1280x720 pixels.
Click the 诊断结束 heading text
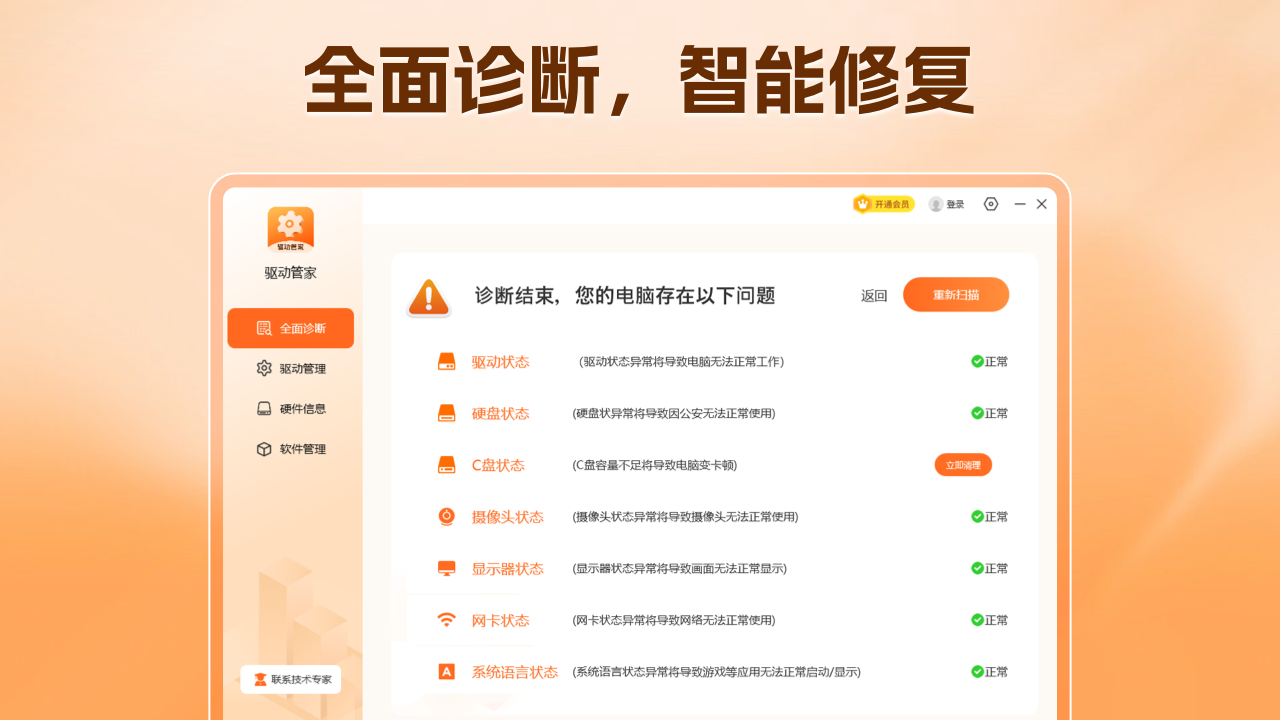(625, 296)
